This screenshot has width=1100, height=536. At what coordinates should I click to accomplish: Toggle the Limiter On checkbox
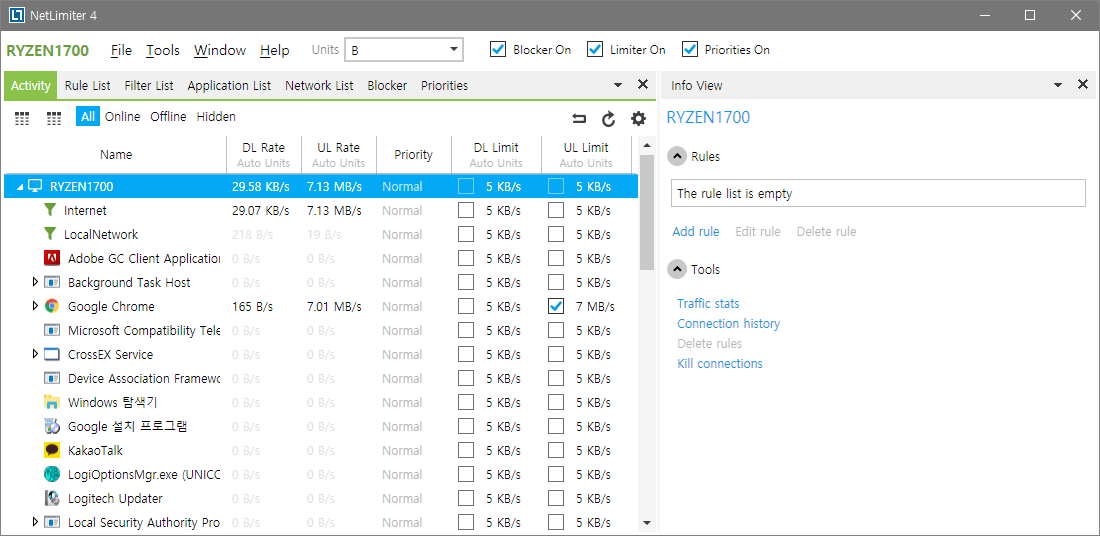(594, 50)
